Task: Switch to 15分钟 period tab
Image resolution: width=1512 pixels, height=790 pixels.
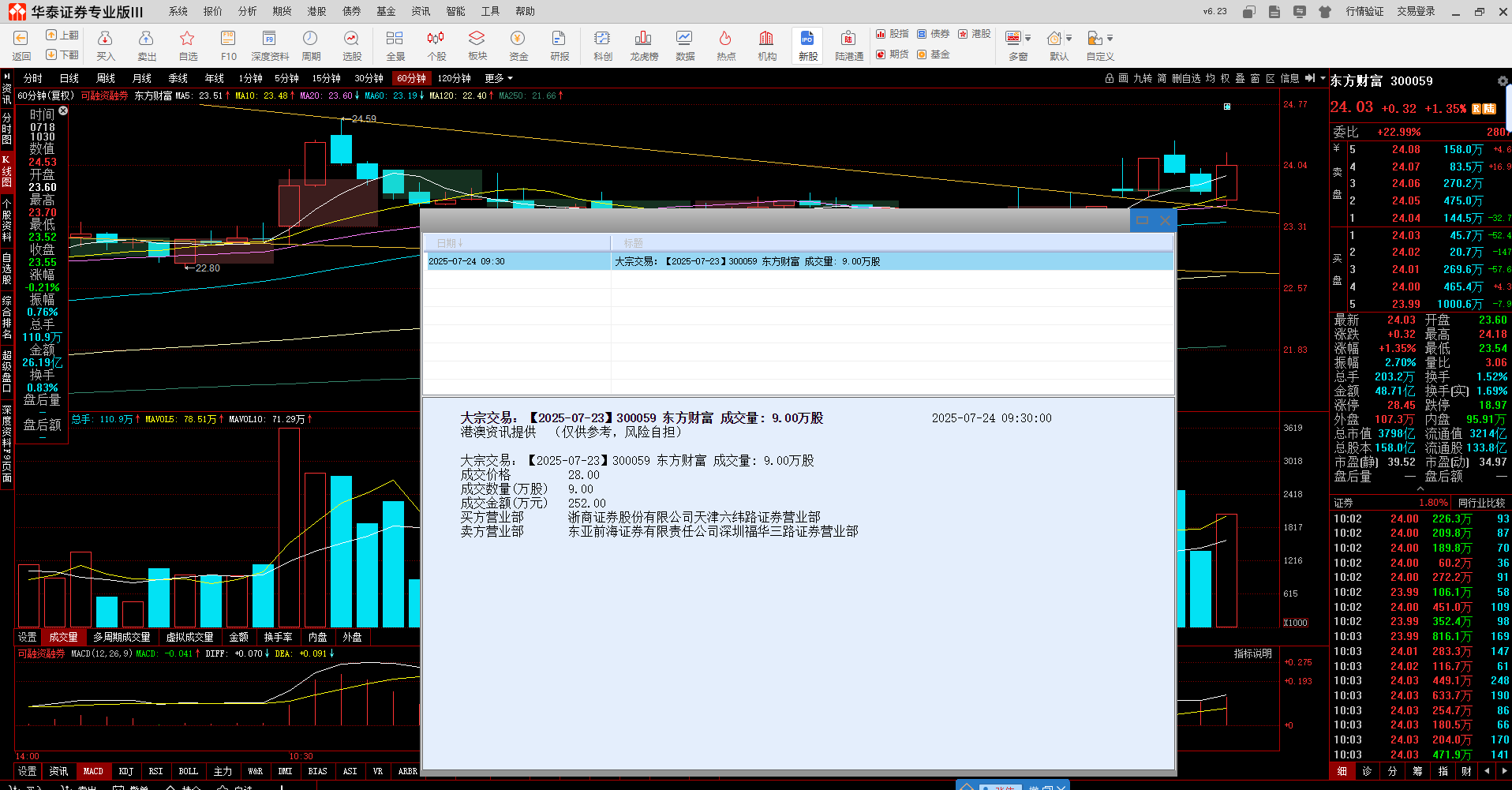Action: (x=326, y=78)
